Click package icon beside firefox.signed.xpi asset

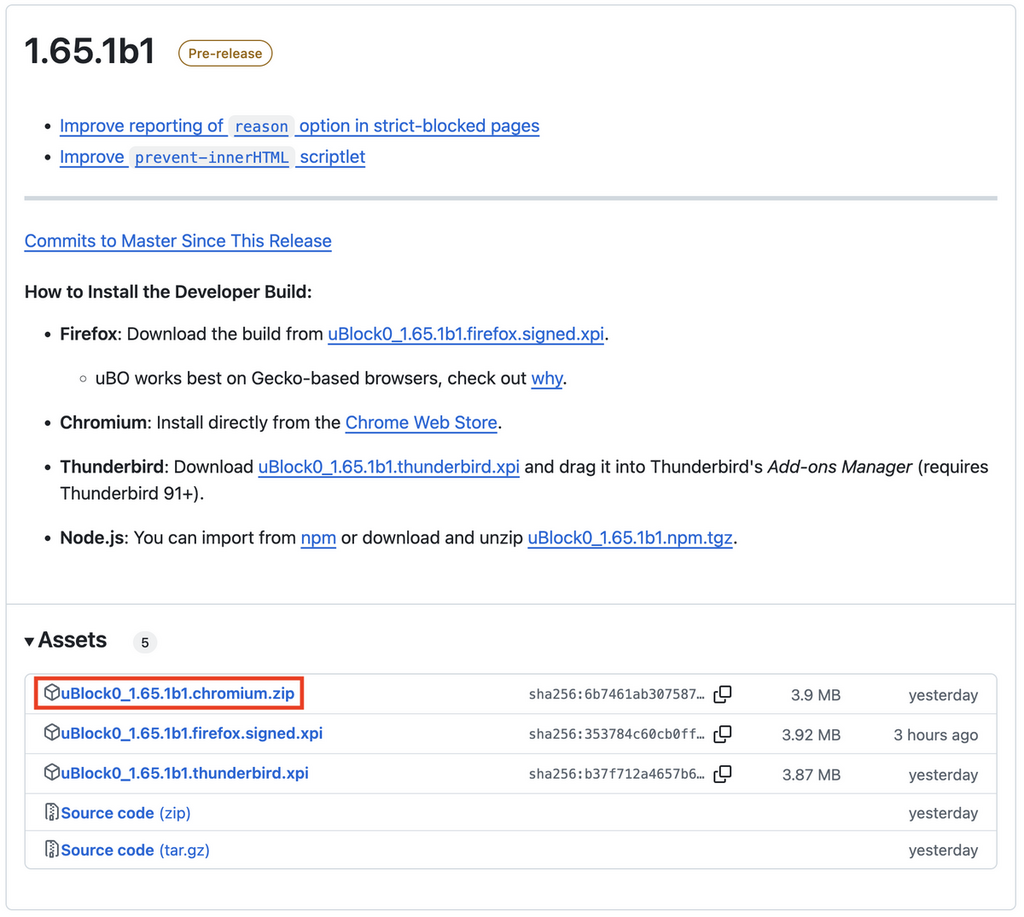click(52, 732)
